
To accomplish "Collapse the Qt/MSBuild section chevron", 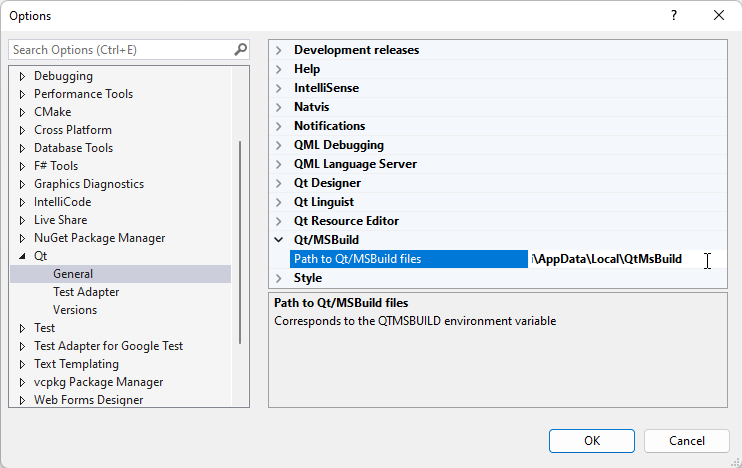I will tap(279, 240).
